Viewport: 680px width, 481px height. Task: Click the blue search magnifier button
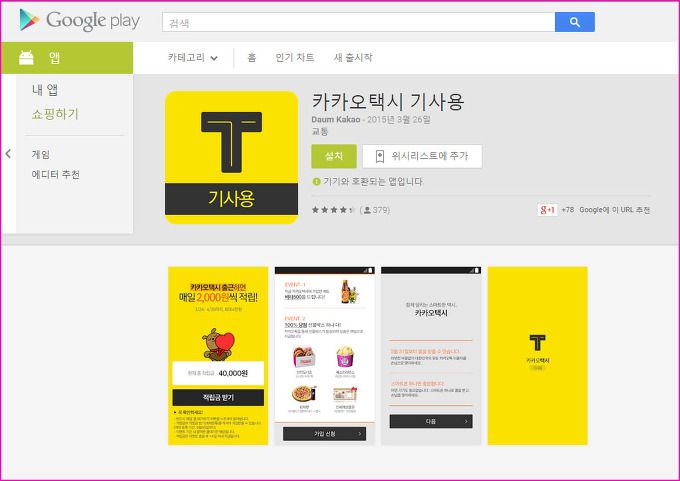[575, 22]
